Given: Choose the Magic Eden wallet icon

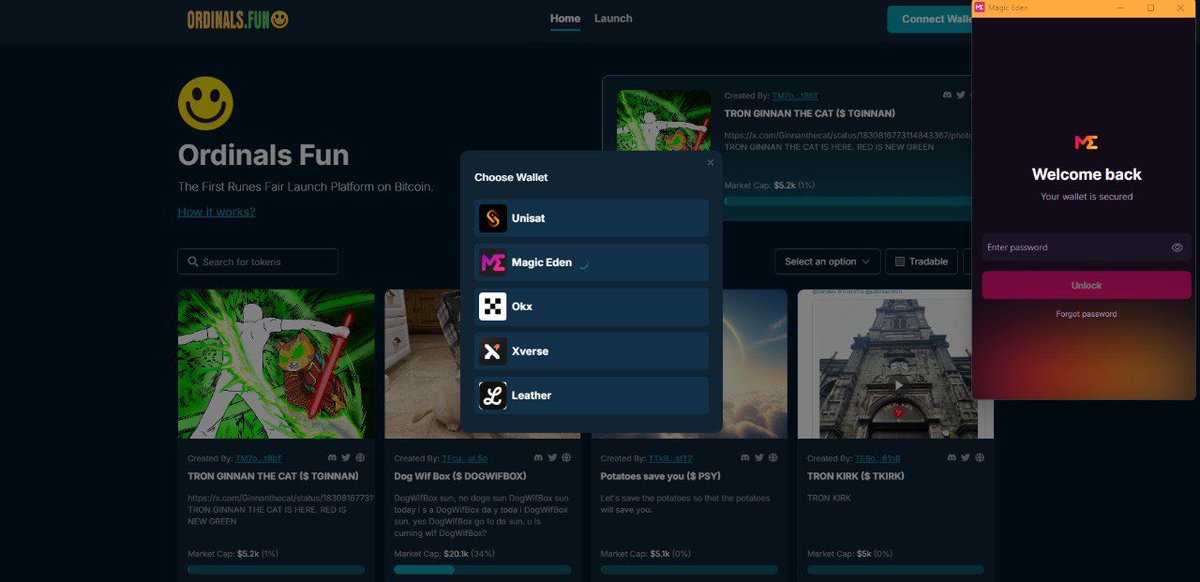Looking at the screenshot, I should [x=492, y=262].
